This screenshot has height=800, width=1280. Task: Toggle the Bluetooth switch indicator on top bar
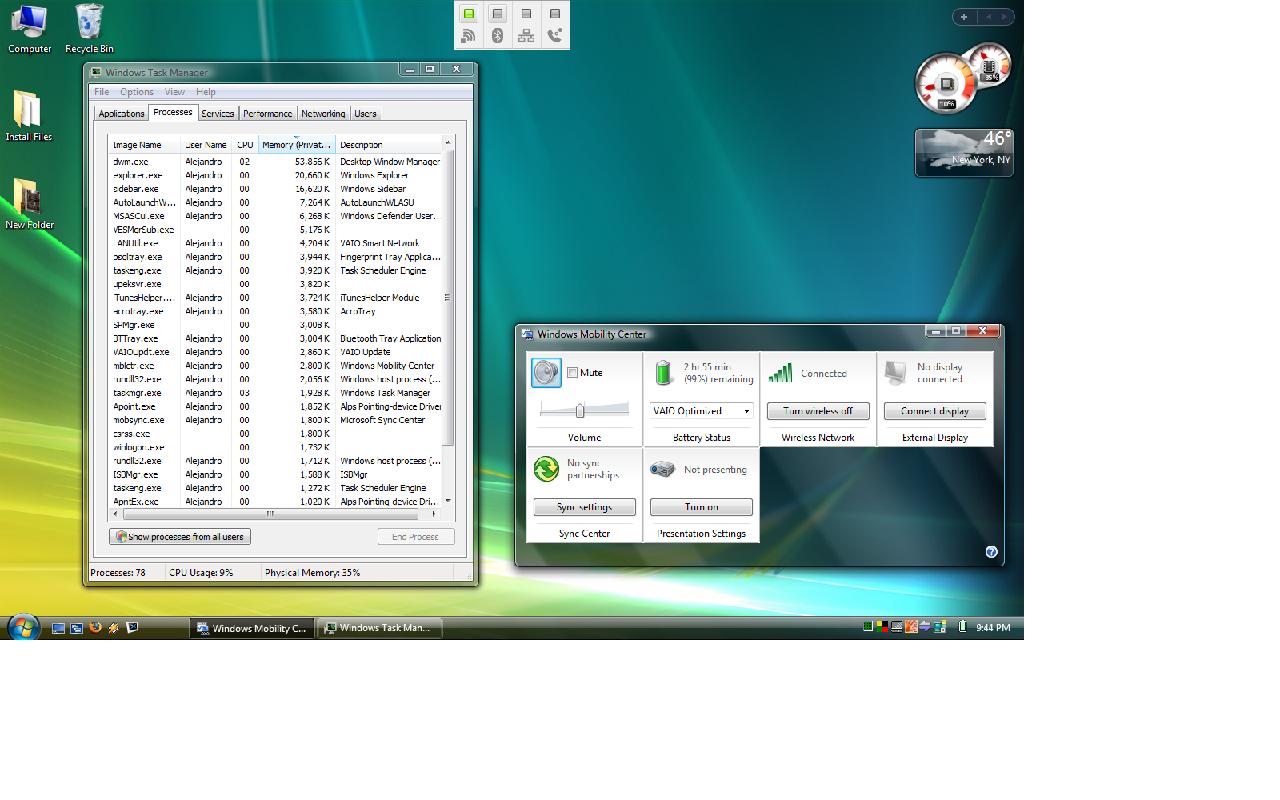(x=497, y=14)
